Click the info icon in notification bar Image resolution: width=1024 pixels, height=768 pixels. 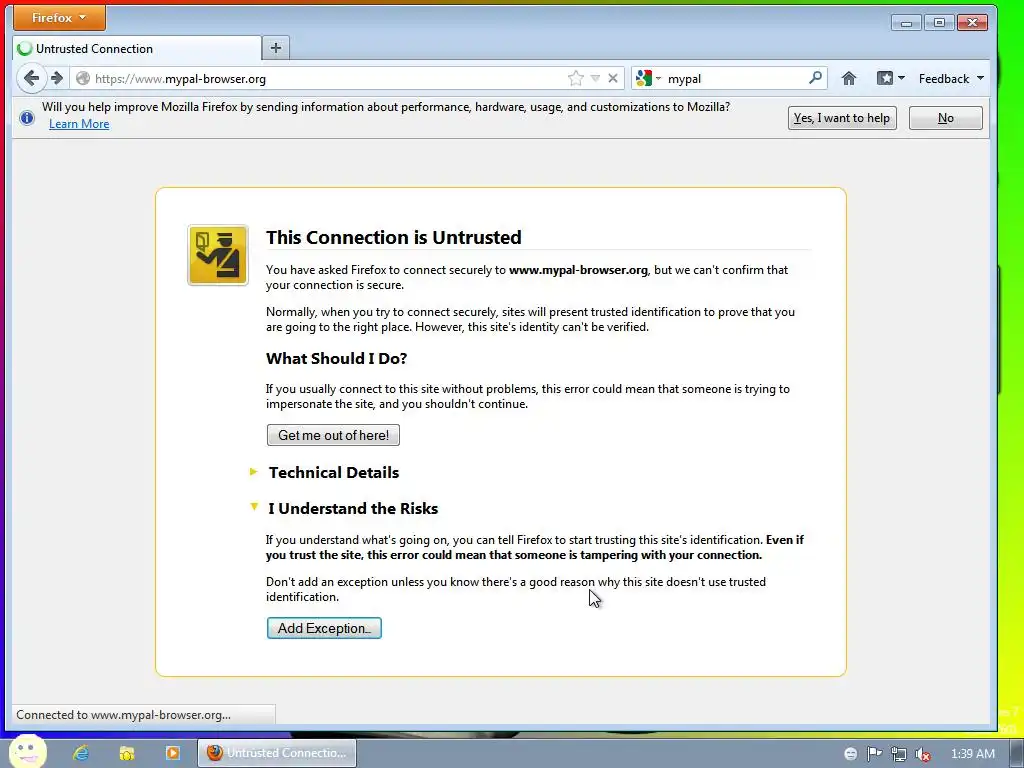[27, 118]
